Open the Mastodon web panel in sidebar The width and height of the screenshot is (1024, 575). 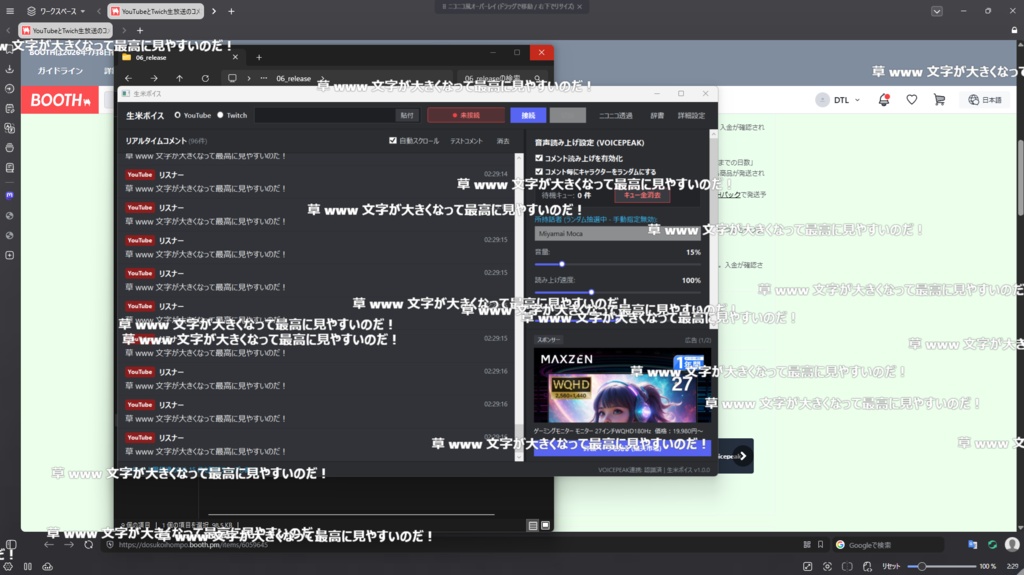pyautogui.click(x=10, y=195)
